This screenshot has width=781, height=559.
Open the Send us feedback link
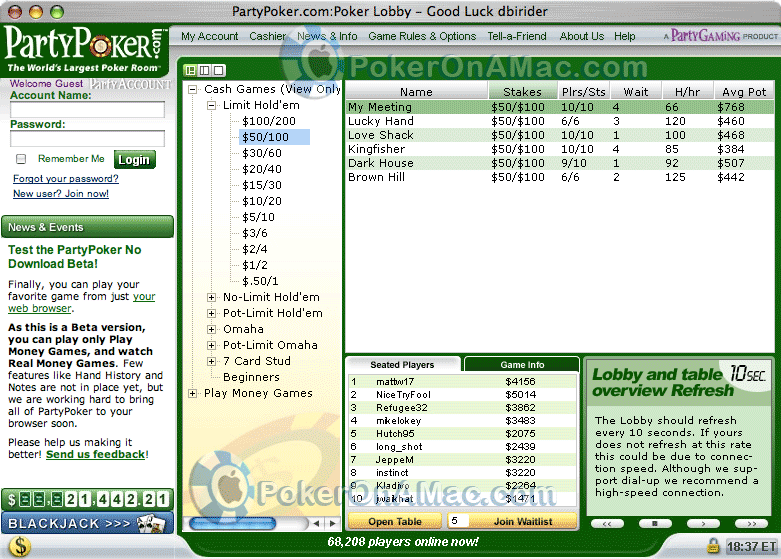pyautogui.click(x=95, y=454)
